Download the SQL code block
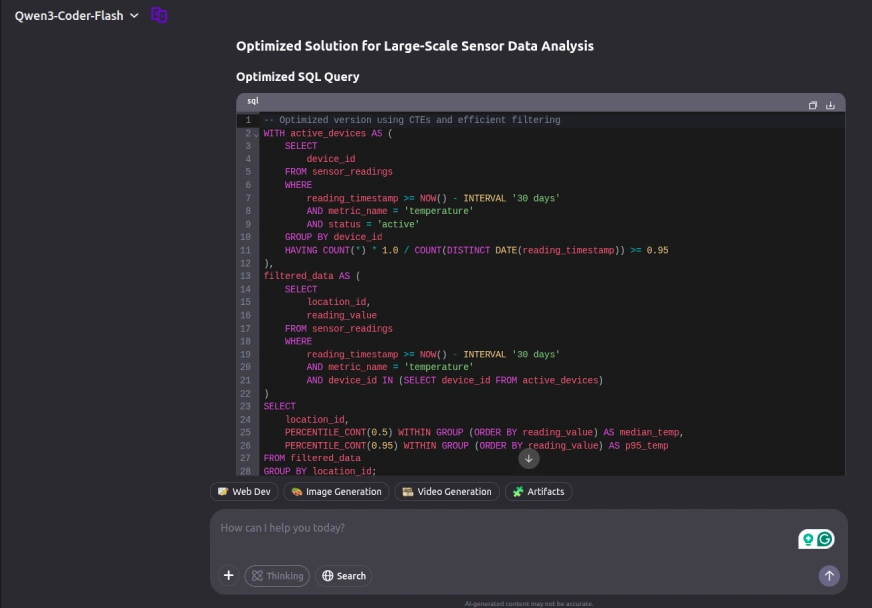The height and width of the screenshot is (608, 872). (830, 105)
